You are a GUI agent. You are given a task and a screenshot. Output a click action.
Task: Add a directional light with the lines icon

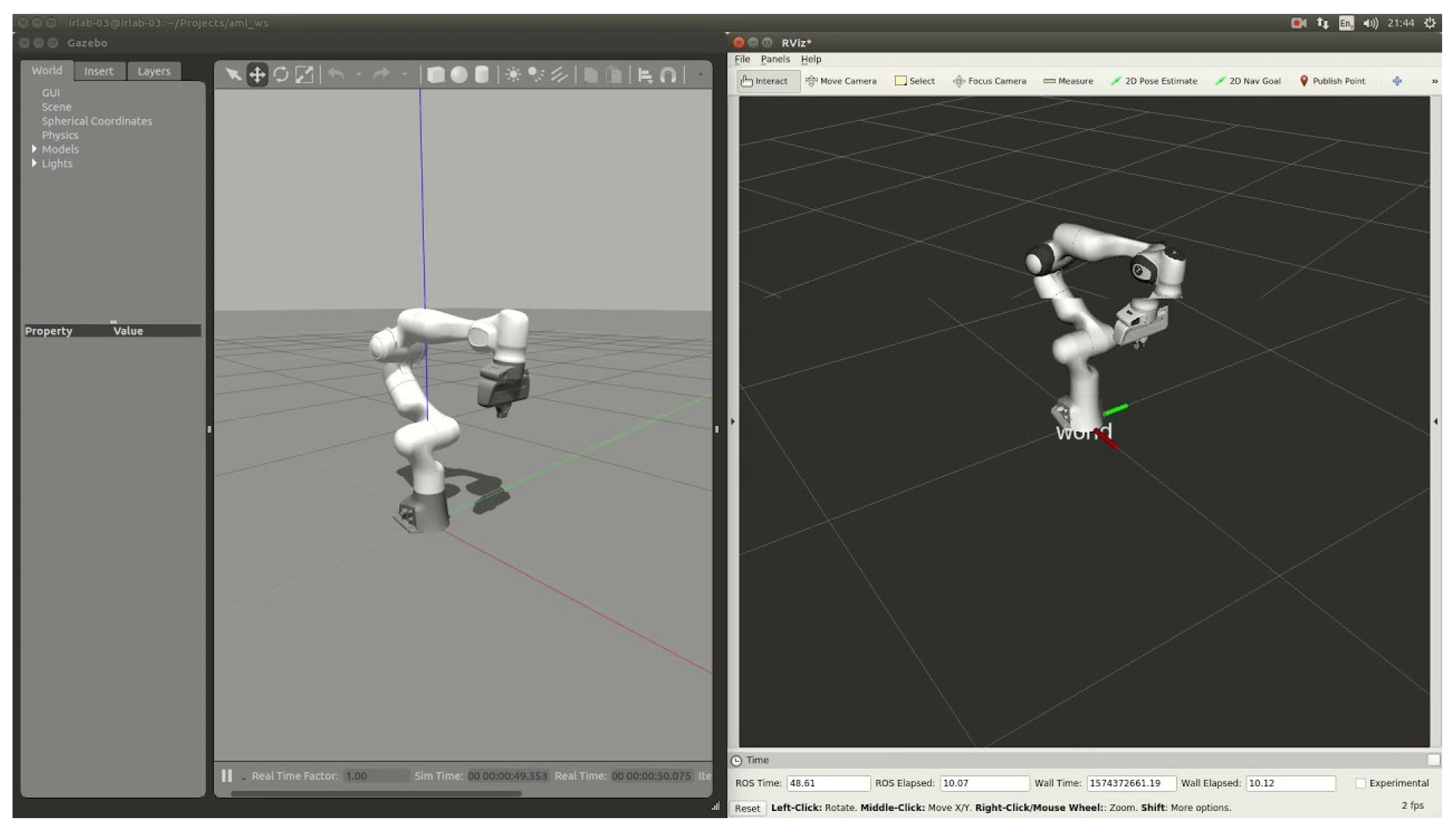click(x=559, y=75)
